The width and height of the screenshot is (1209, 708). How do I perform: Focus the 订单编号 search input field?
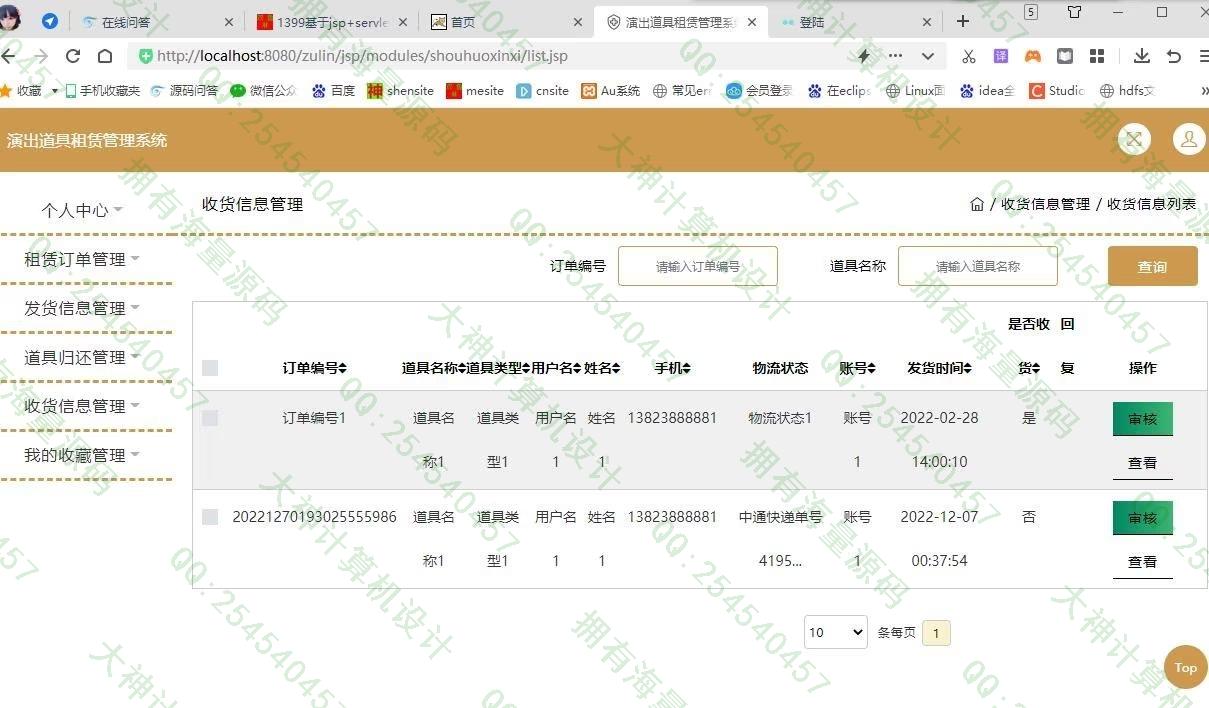coord(697,266)
